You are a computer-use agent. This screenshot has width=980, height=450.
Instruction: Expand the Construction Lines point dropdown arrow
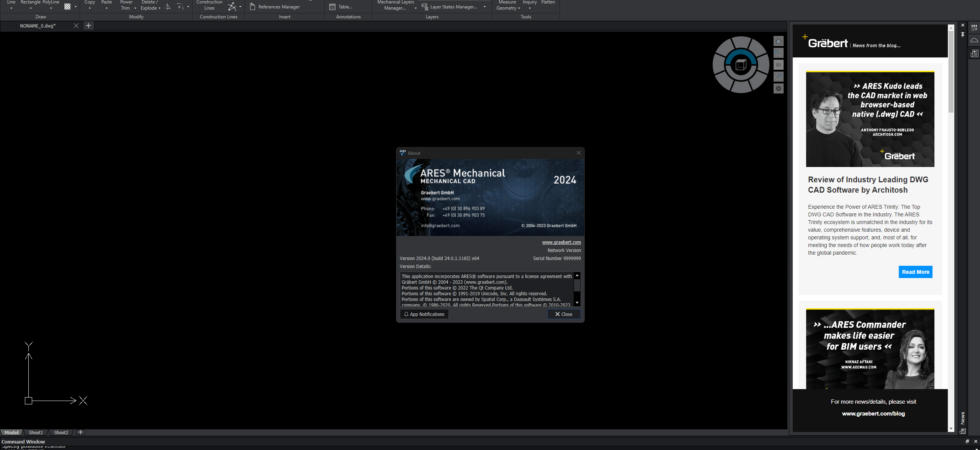click(x=241, y=7)
